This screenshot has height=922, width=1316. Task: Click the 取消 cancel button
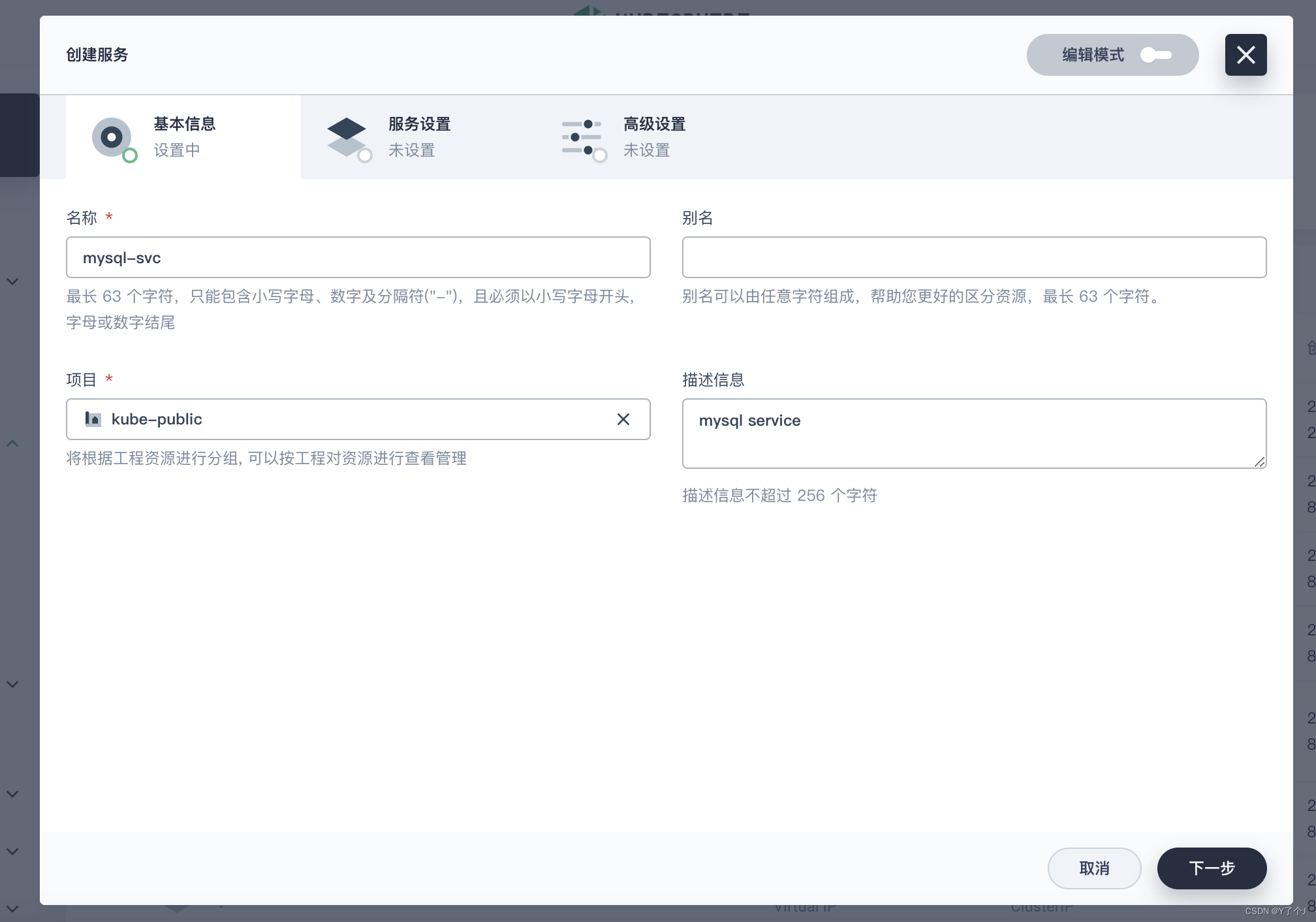point(1095,868)
